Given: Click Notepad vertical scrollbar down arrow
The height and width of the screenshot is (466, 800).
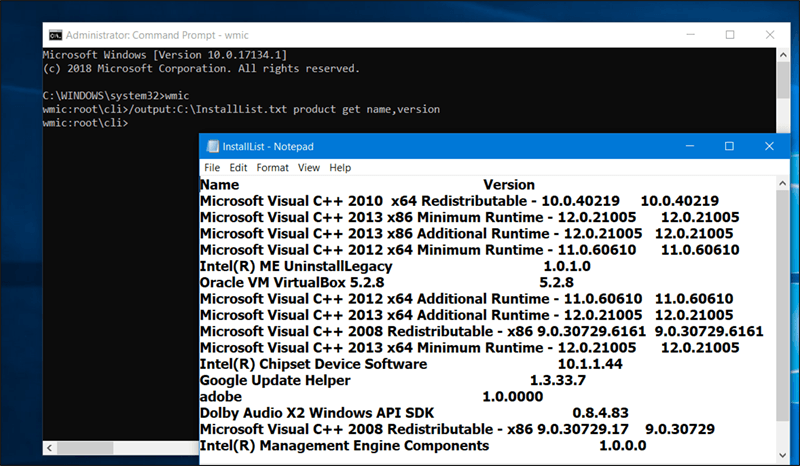Looking at the screenshot, I should pyautogui.click(x=783, y=455).
